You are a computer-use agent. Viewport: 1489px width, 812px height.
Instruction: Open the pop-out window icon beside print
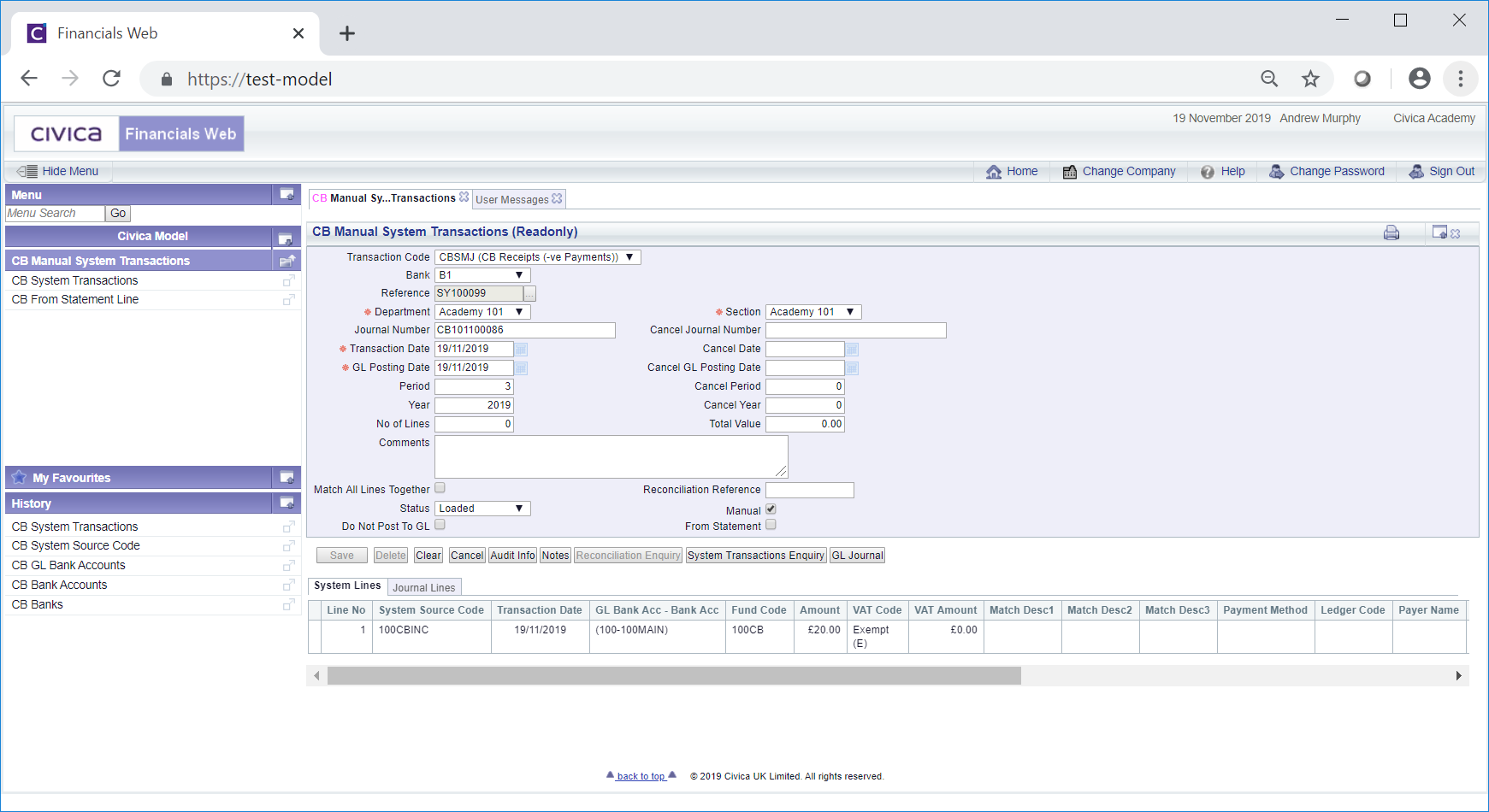point(1440,232)
